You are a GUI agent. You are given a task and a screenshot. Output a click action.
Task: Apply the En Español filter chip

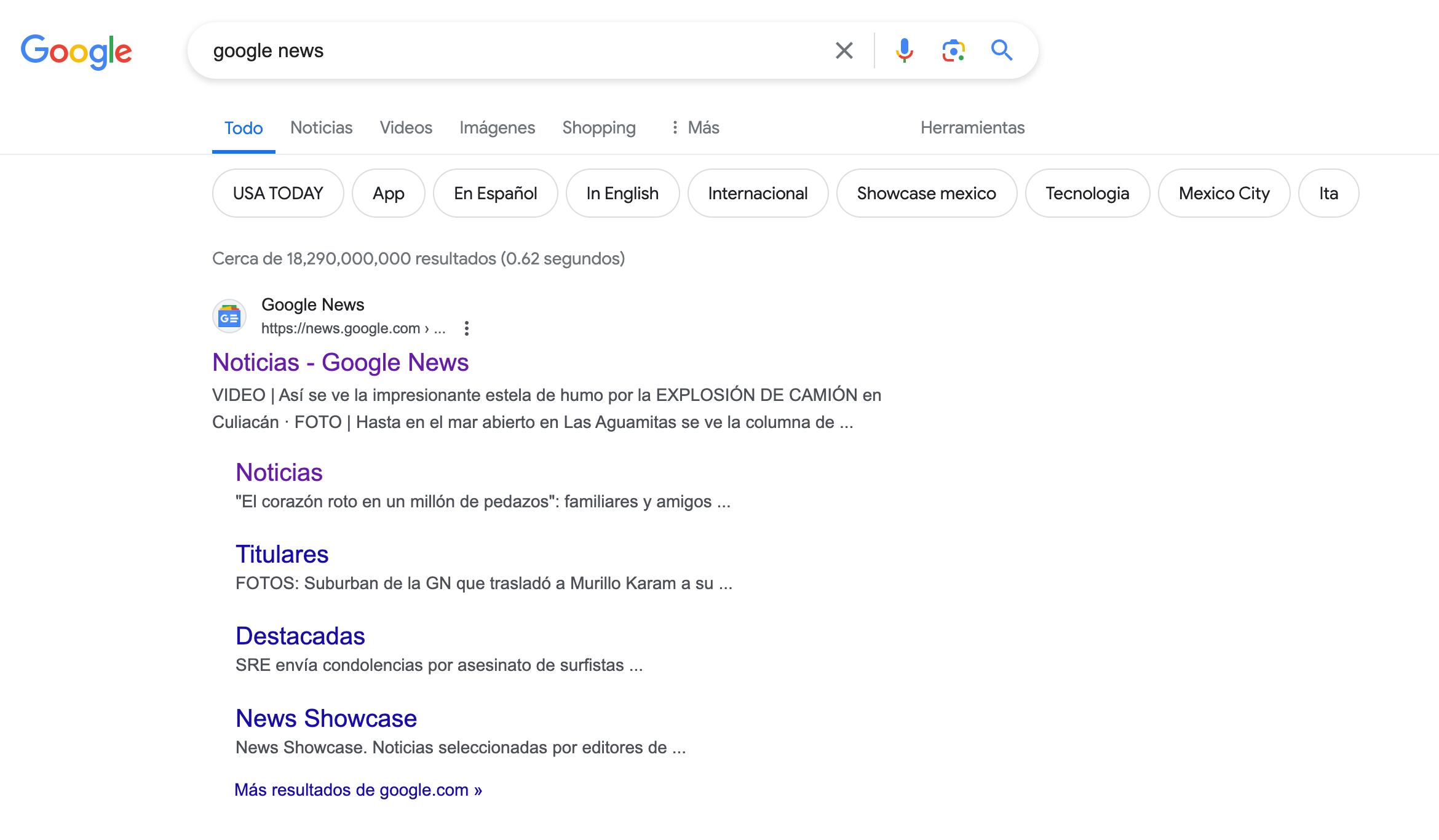[x=495, y=194]
